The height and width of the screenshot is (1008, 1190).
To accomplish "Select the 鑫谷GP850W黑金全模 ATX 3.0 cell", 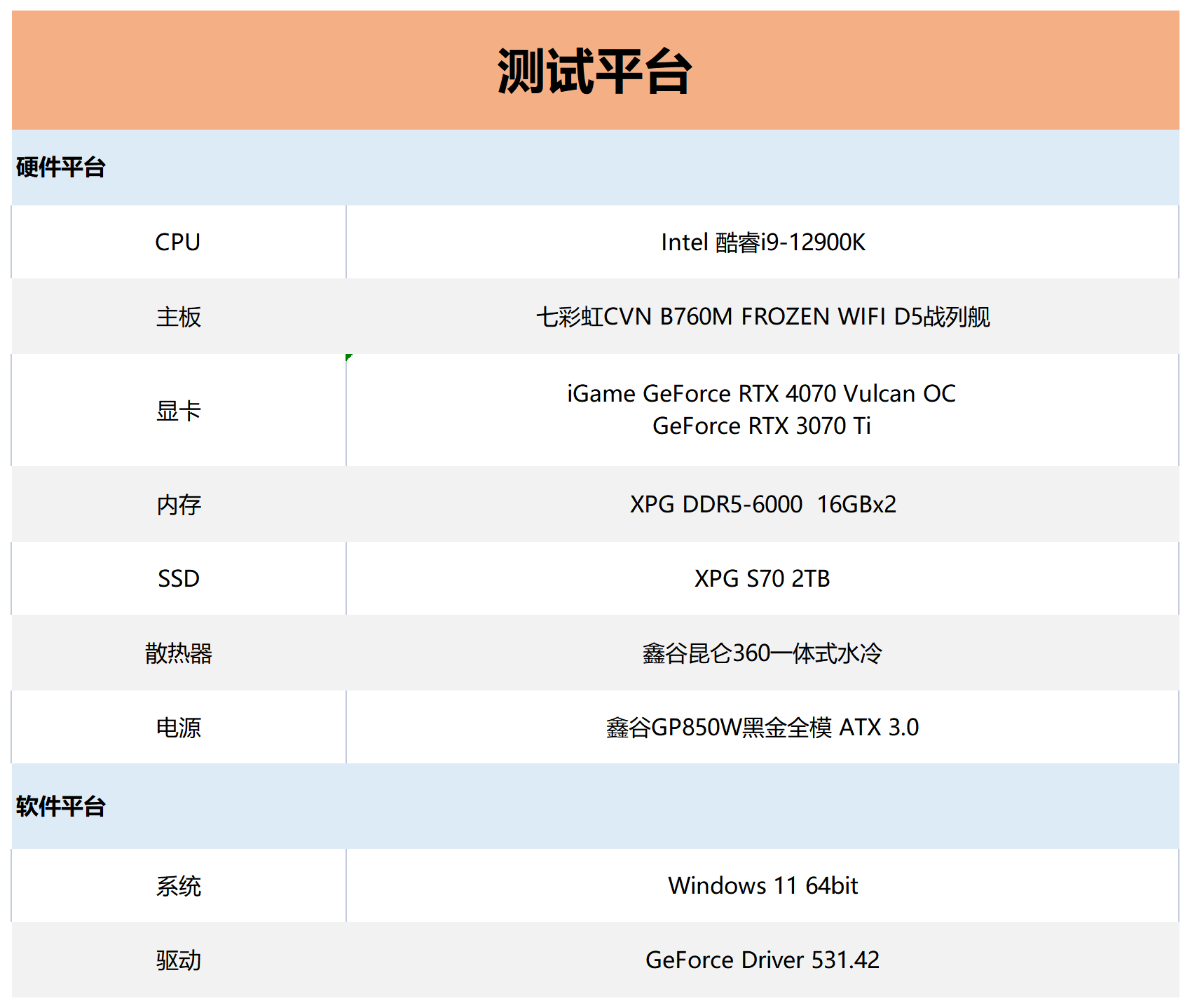I will (x=762, y=728).
